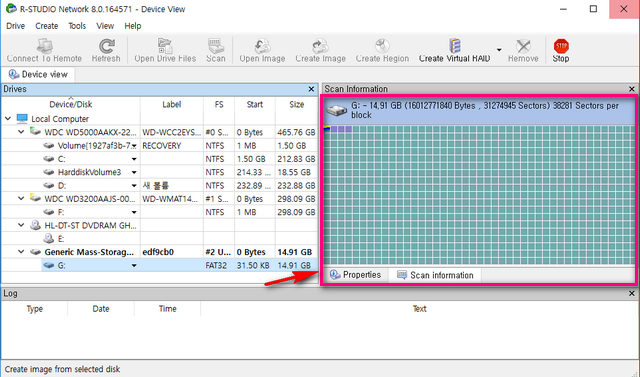Switch to the Scan information tab
This screenshot has width=640, height=377.
(x=435, y=275)
